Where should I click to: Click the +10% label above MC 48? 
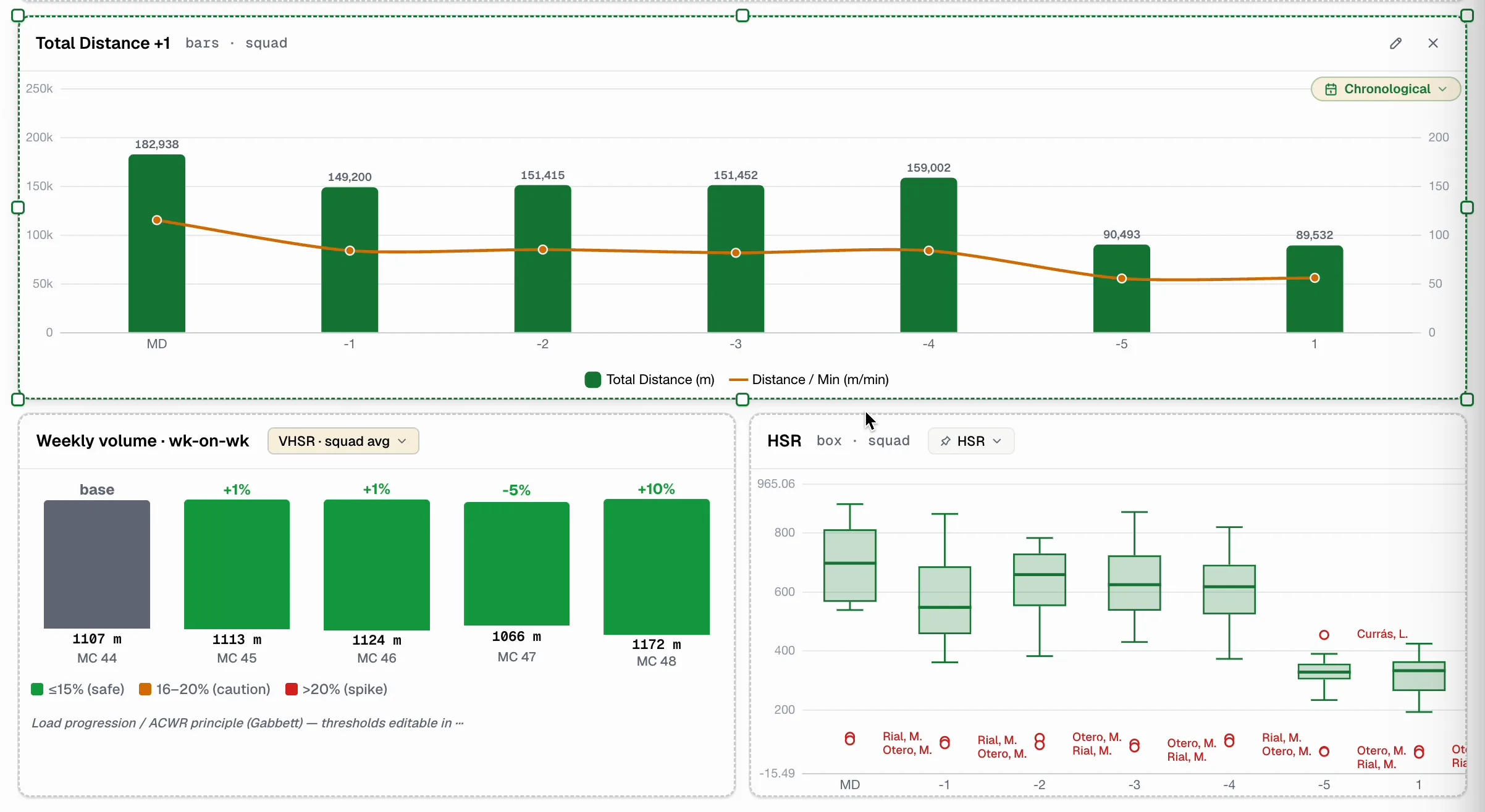(x=656, y=489)
